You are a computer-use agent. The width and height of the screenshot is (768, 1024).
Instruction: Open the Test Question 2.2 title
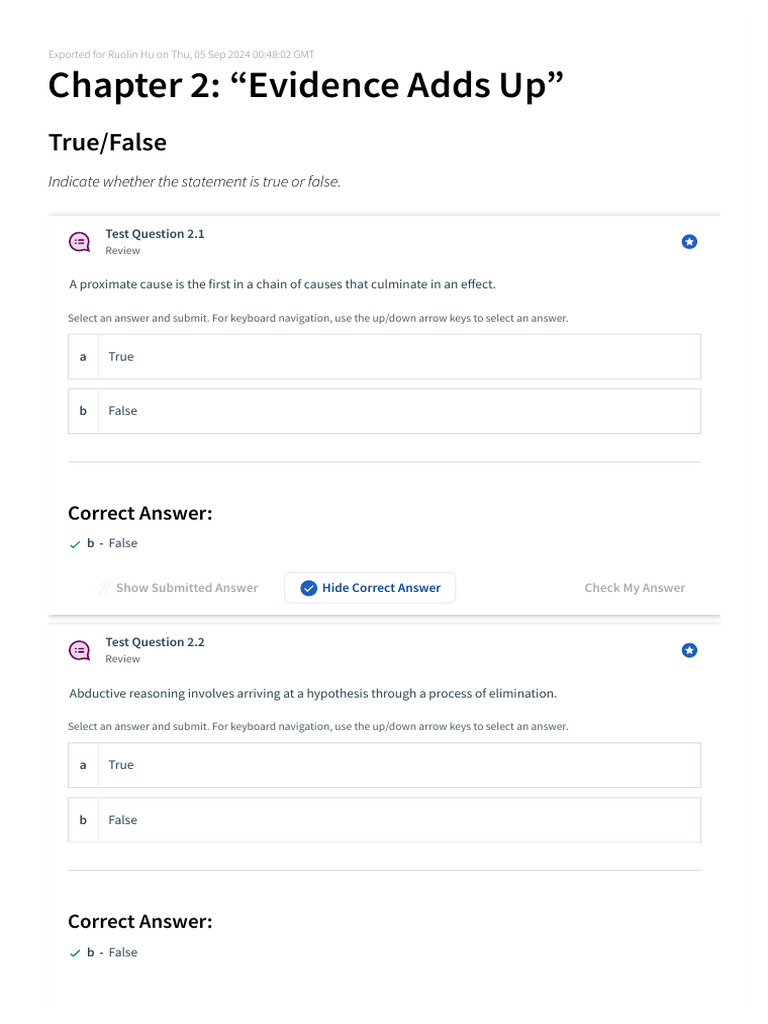click(155, 642)
